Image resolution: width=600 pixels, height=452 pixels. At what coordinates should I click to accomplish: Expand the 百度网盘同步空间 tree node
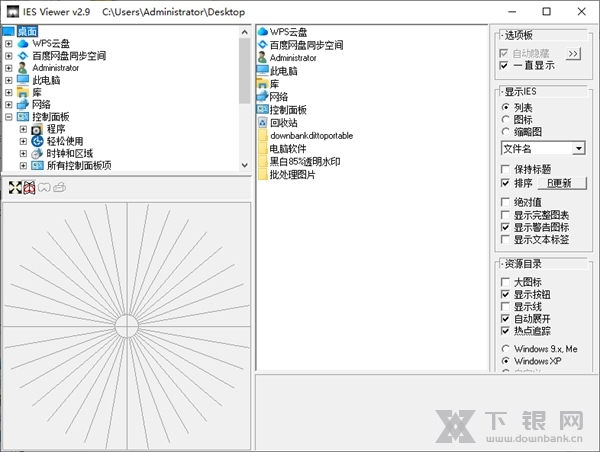[x=9, y=56]
